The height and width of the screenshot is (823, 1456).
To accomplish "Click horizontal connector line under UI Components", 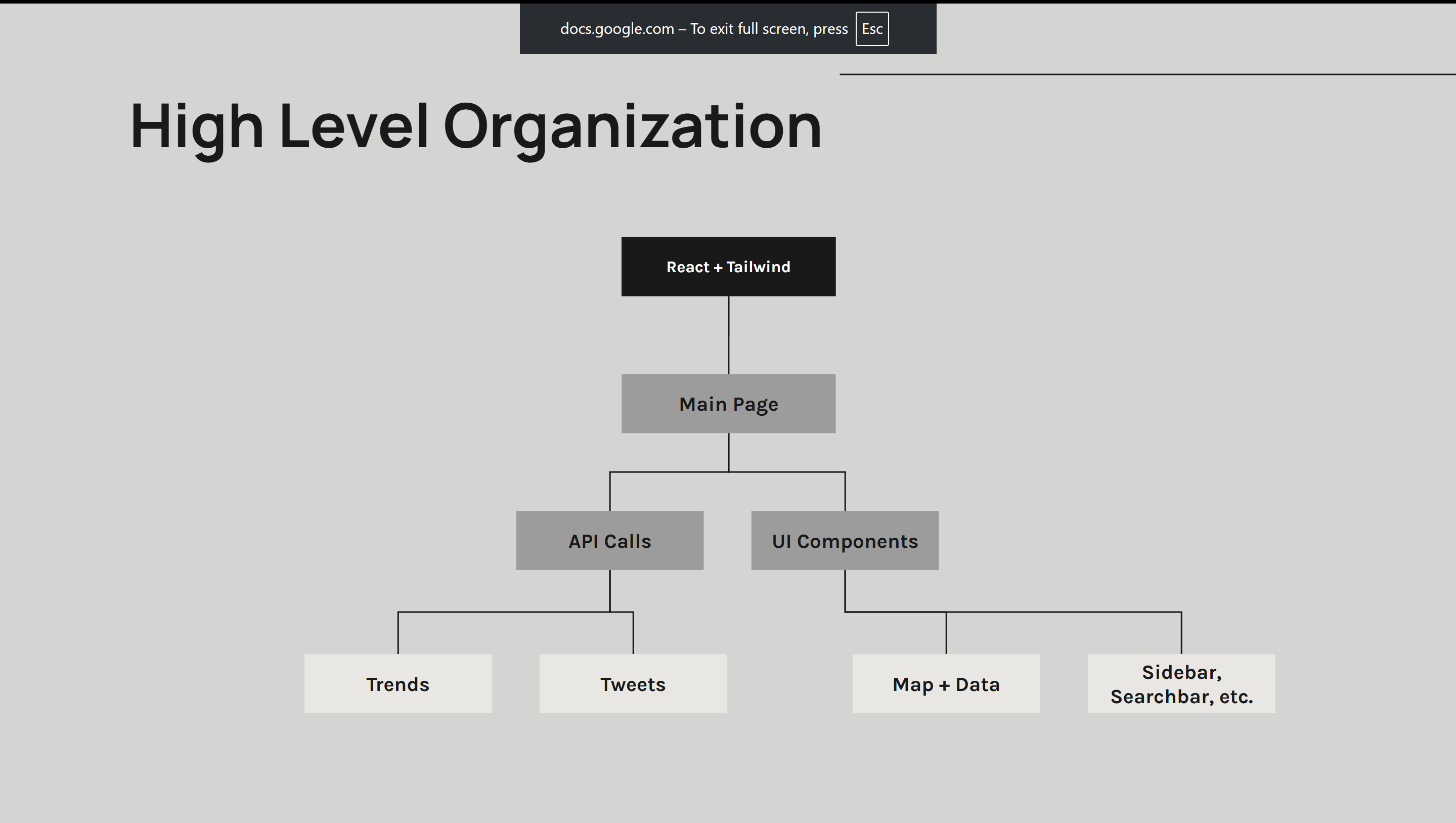I will pos(1063,612).
